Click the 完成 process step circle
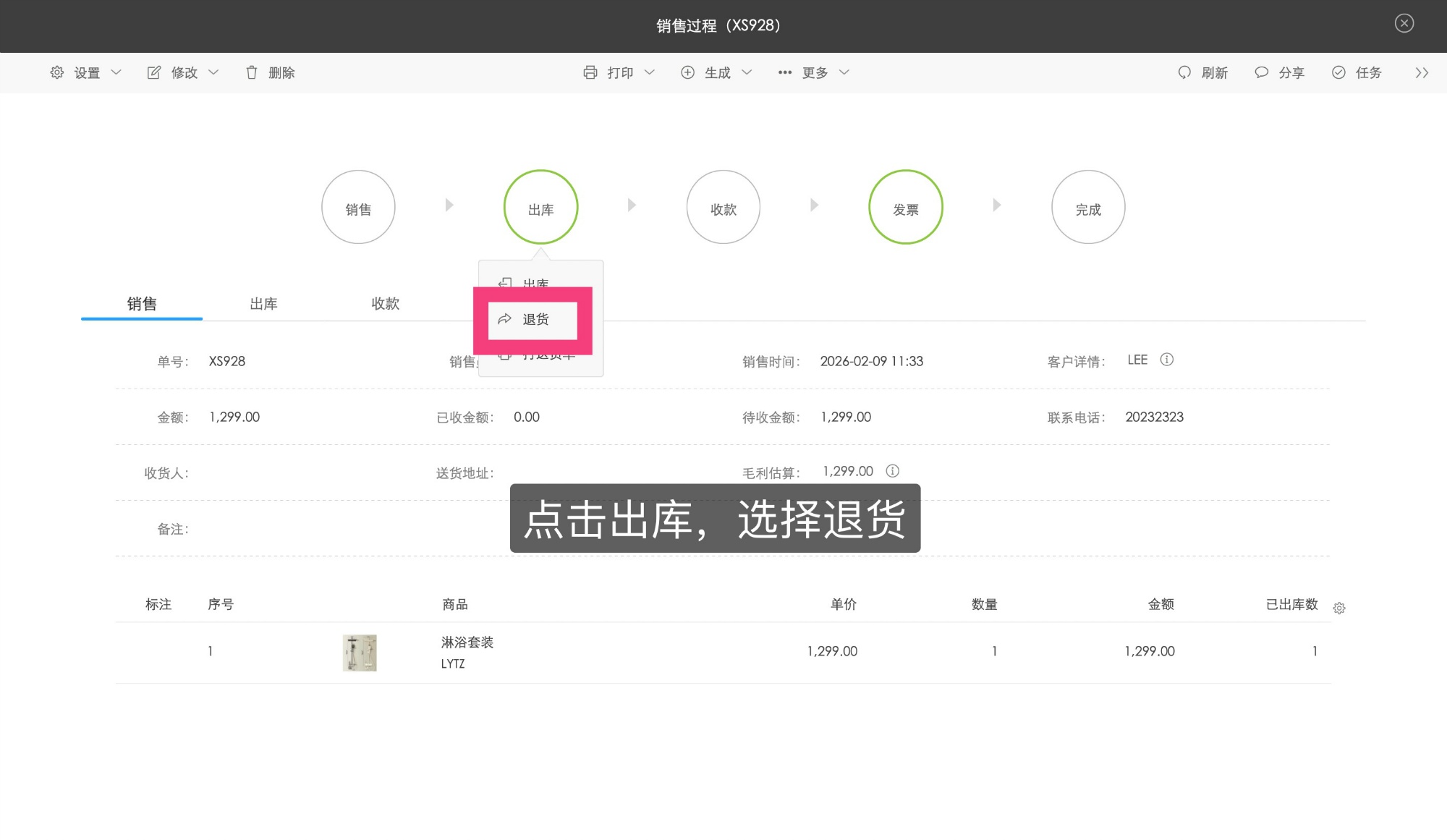 [x=1088, y=206]
